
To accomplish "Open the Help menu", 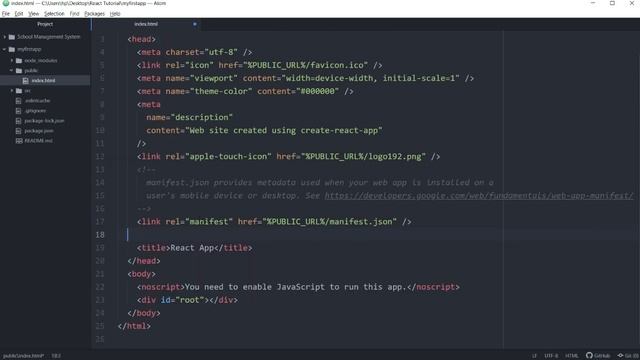I will 115,14.
